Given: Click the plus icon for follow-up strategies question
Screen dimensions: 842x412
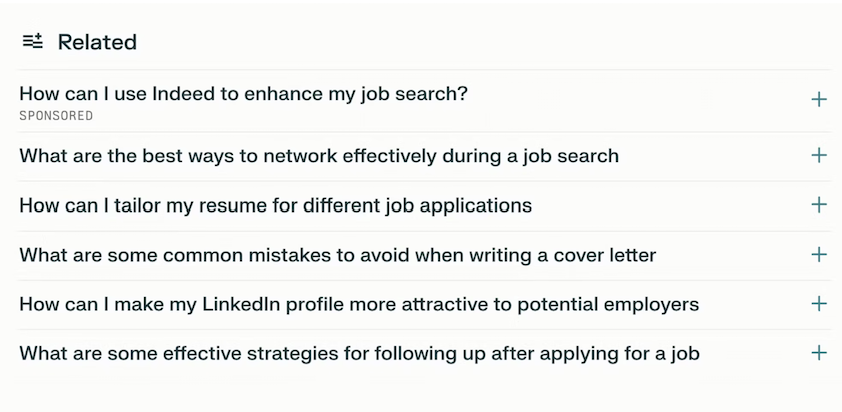Looking at the screenshot, I should 818,353.
